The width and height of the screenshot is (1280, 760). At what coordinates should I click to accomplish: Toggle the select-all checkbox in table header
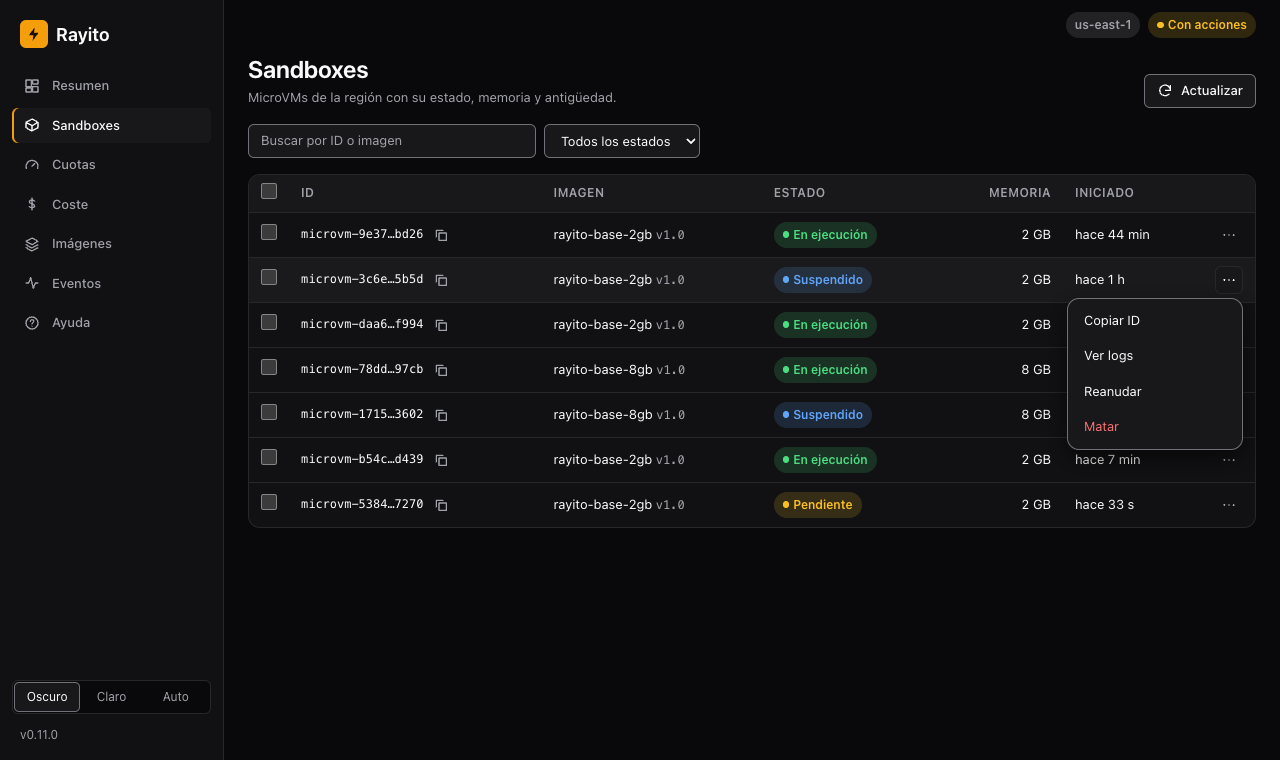(269, 191)
